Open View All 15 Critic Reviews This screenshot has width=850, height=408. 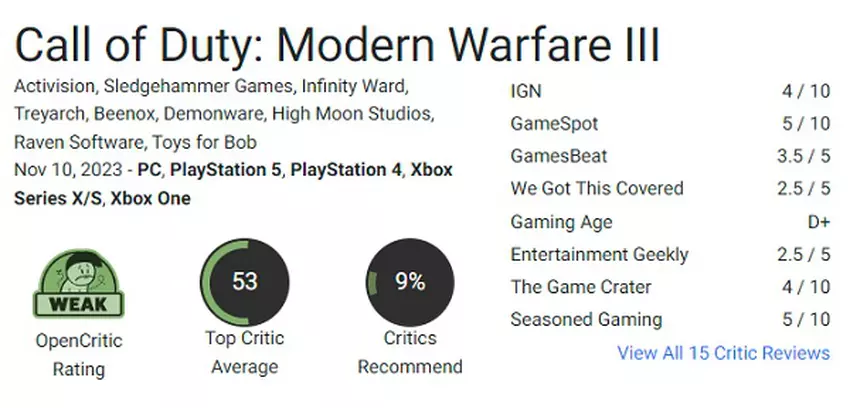723,353
